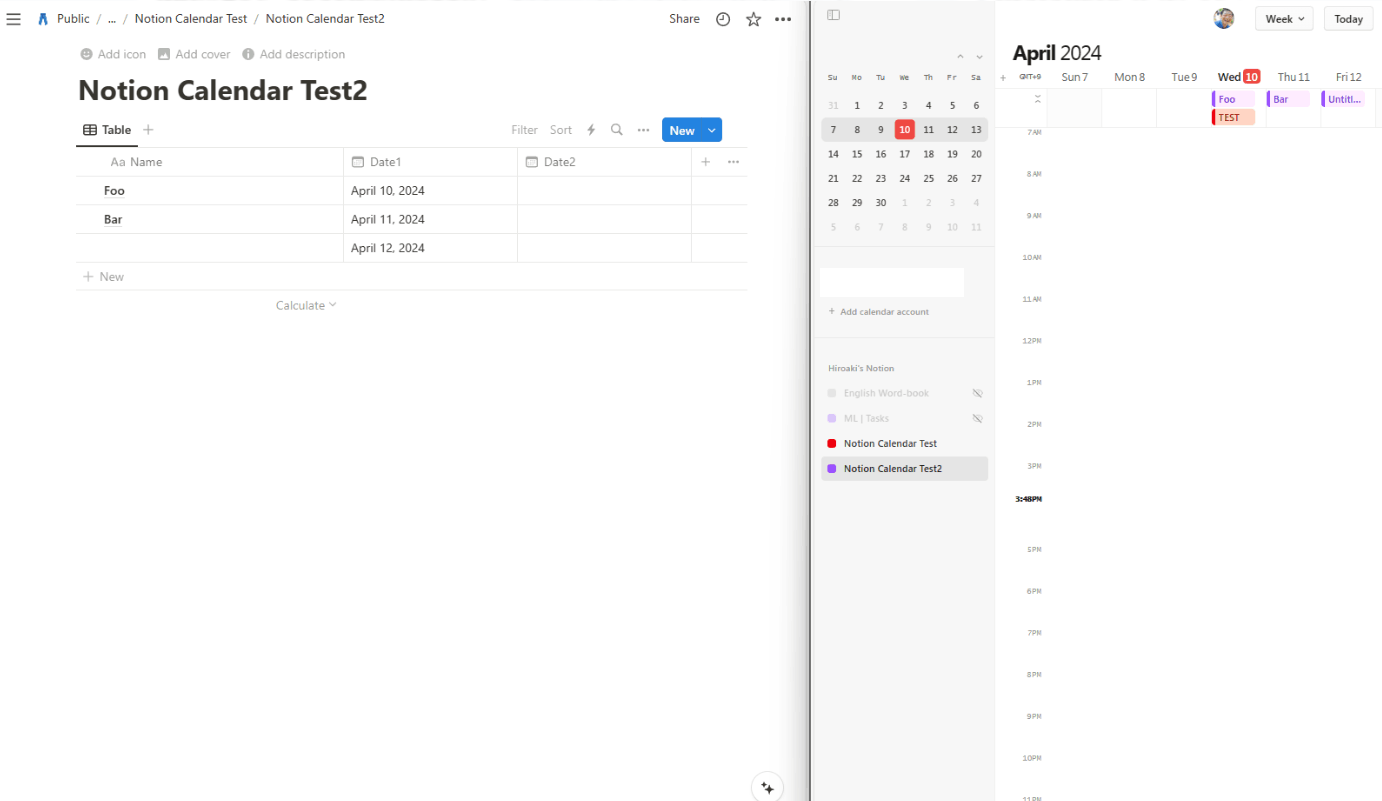Viewport: 1382px width, 801px height.
Task: Open Filter in database toolbar
Action: pos(524,130)
